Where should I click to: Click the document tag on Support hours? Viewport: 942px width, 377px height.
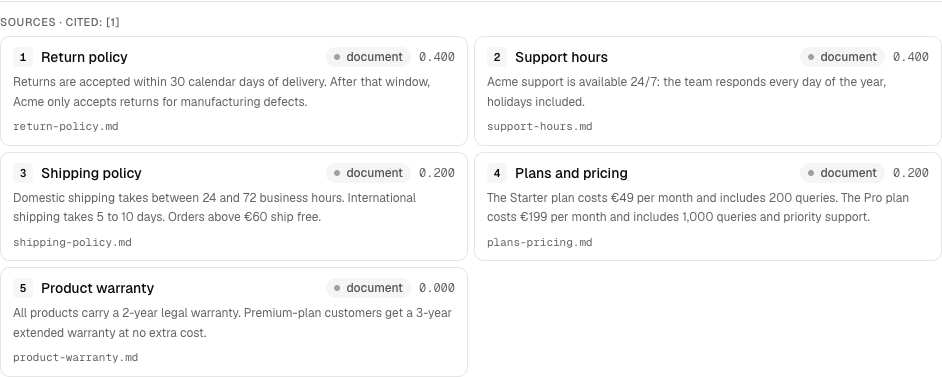click(x=842, y=57)
